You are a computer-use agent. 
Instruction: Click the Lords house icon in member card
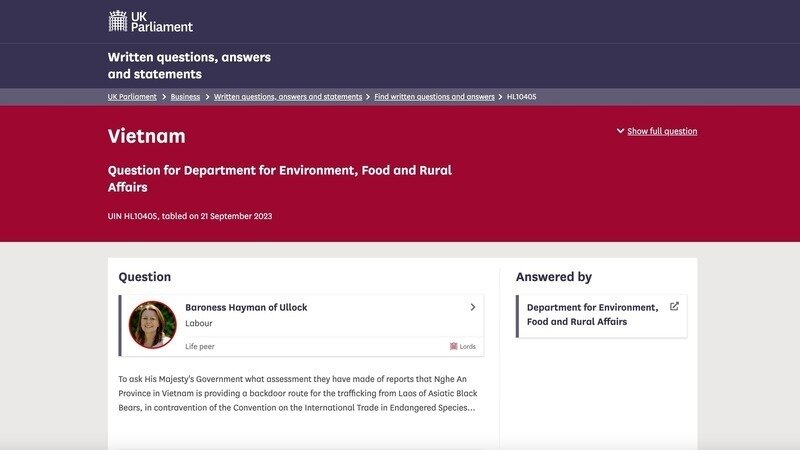tap(453, 346)
